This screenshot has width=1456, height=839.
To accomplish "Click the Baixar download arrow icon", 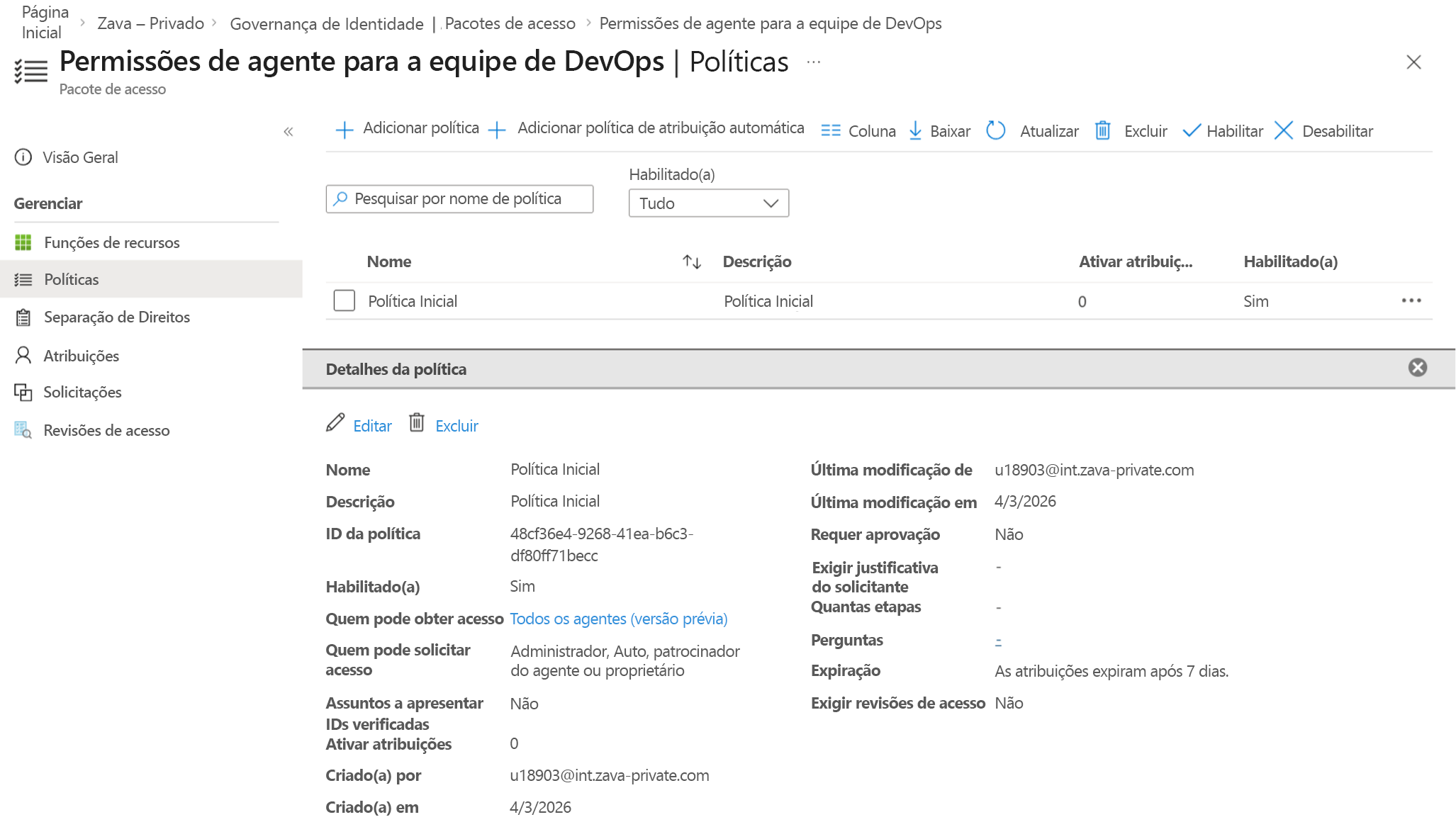I will coord(915,130).
